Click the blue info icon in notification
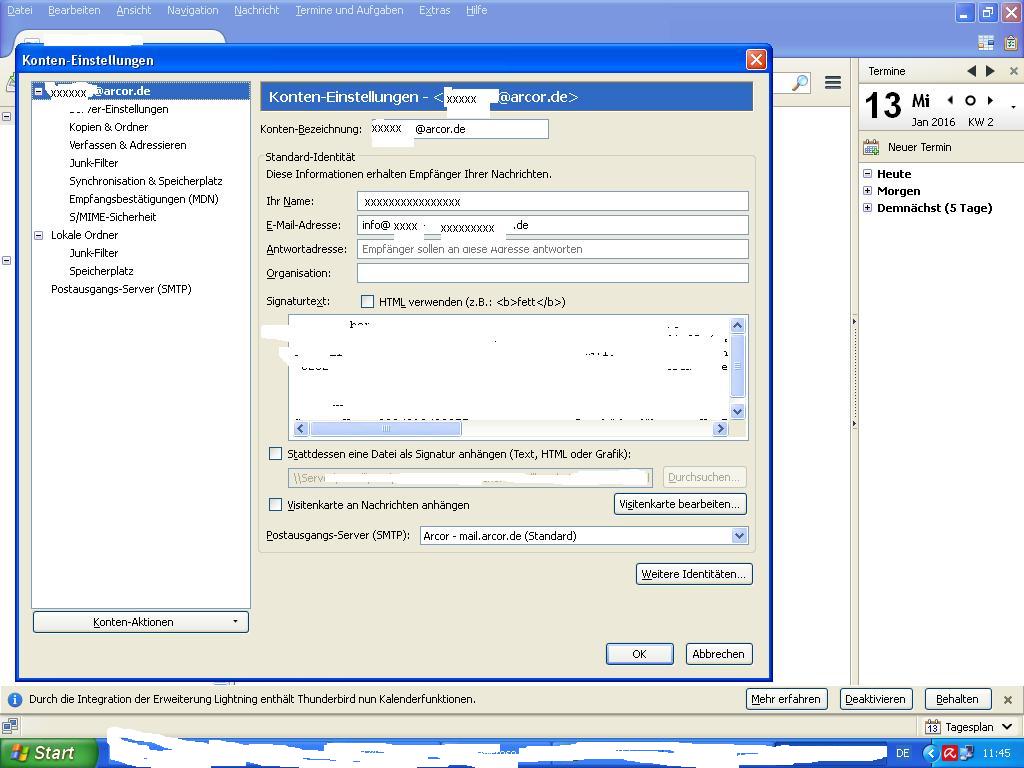1024x768 pixels. click(14, 699)
